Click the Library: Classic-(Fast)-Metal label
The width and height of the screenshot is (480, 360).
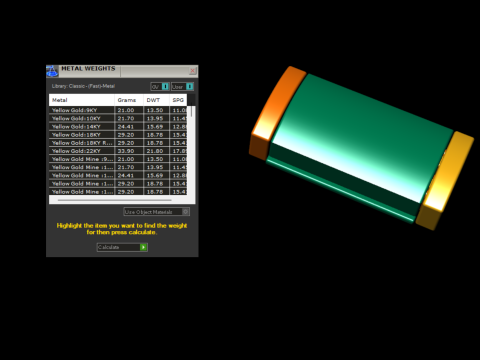click(x=83, y=86)
